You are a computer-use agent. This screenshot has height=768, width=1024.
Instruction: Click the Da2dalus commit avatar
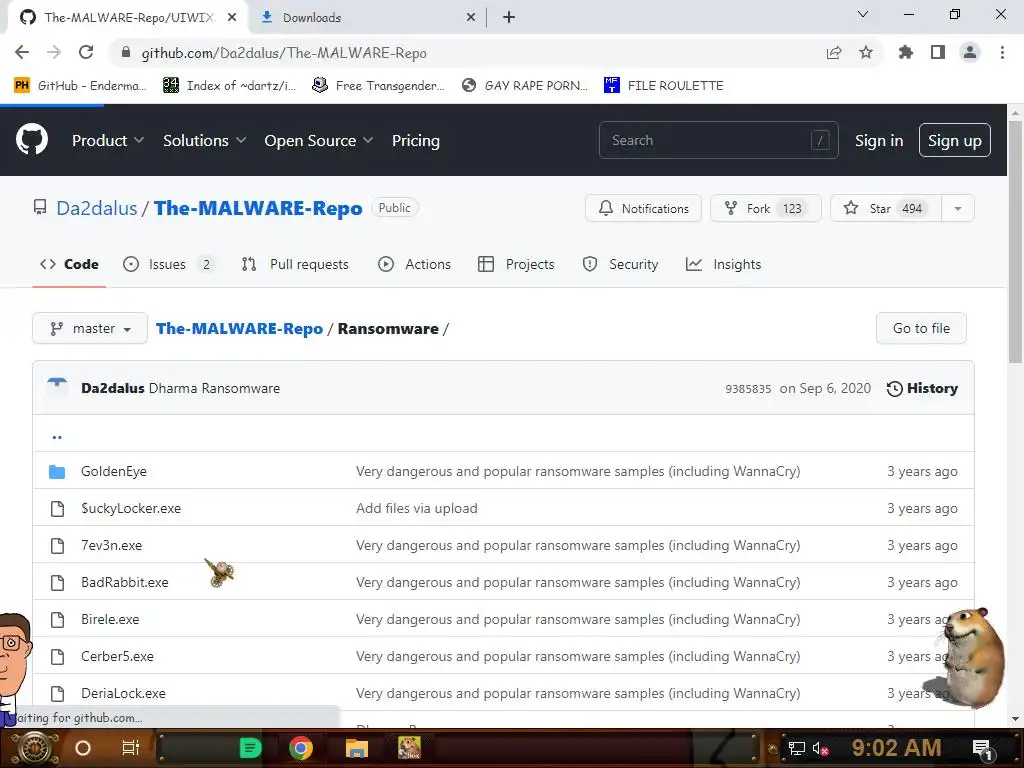tap(57, 387)
